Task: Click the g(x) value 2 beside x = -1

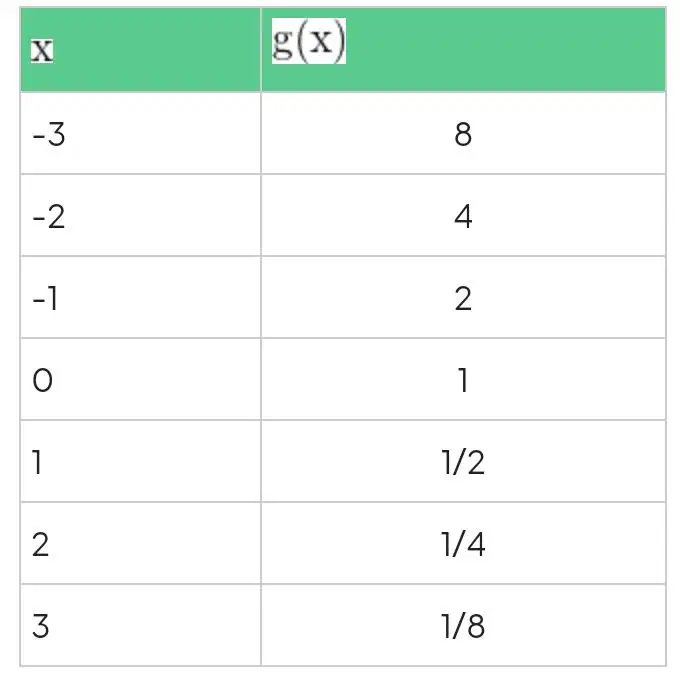Action: (x=464, y=297)
